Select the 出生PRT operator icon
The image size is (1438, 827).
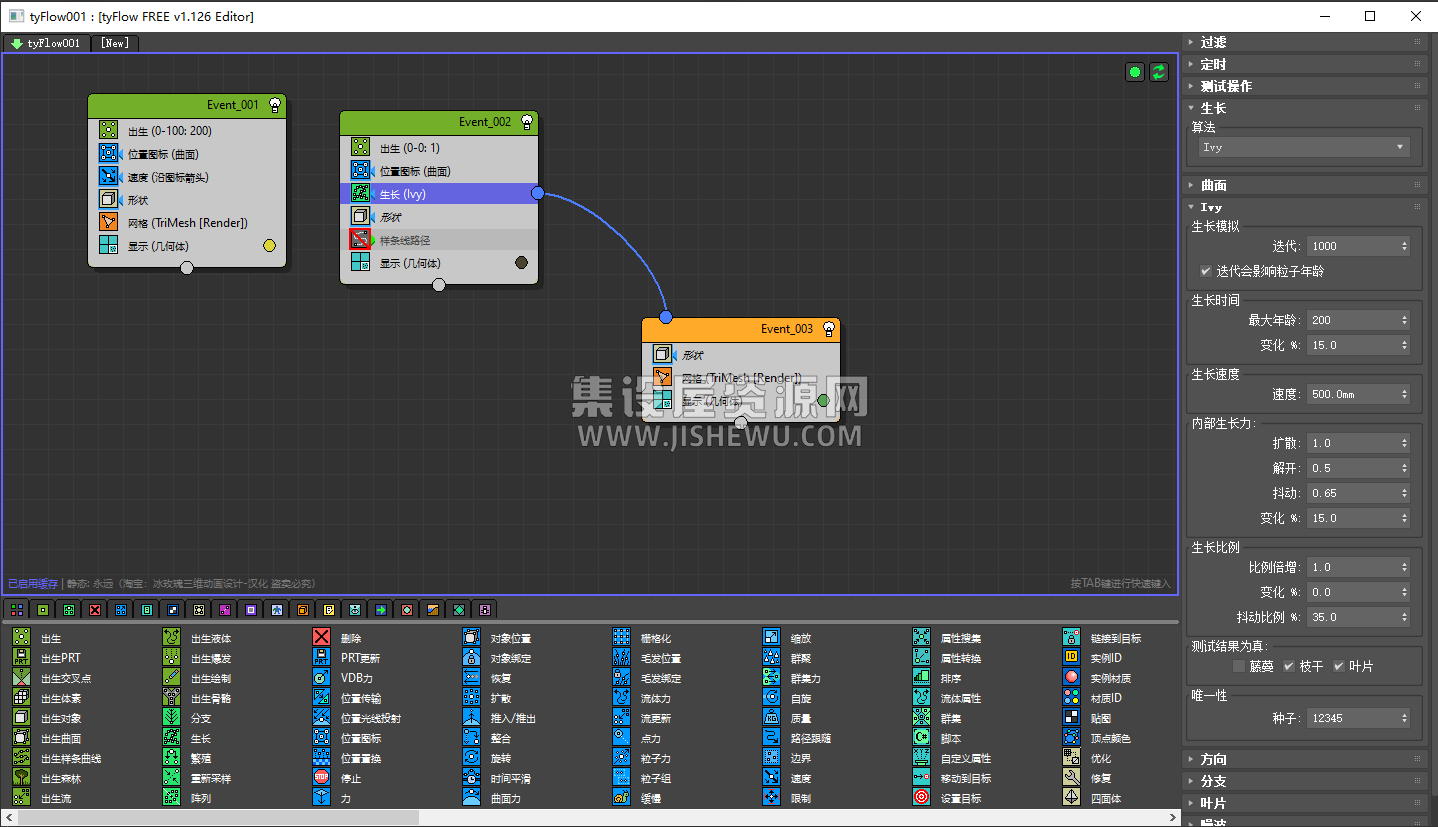[21, 658]
